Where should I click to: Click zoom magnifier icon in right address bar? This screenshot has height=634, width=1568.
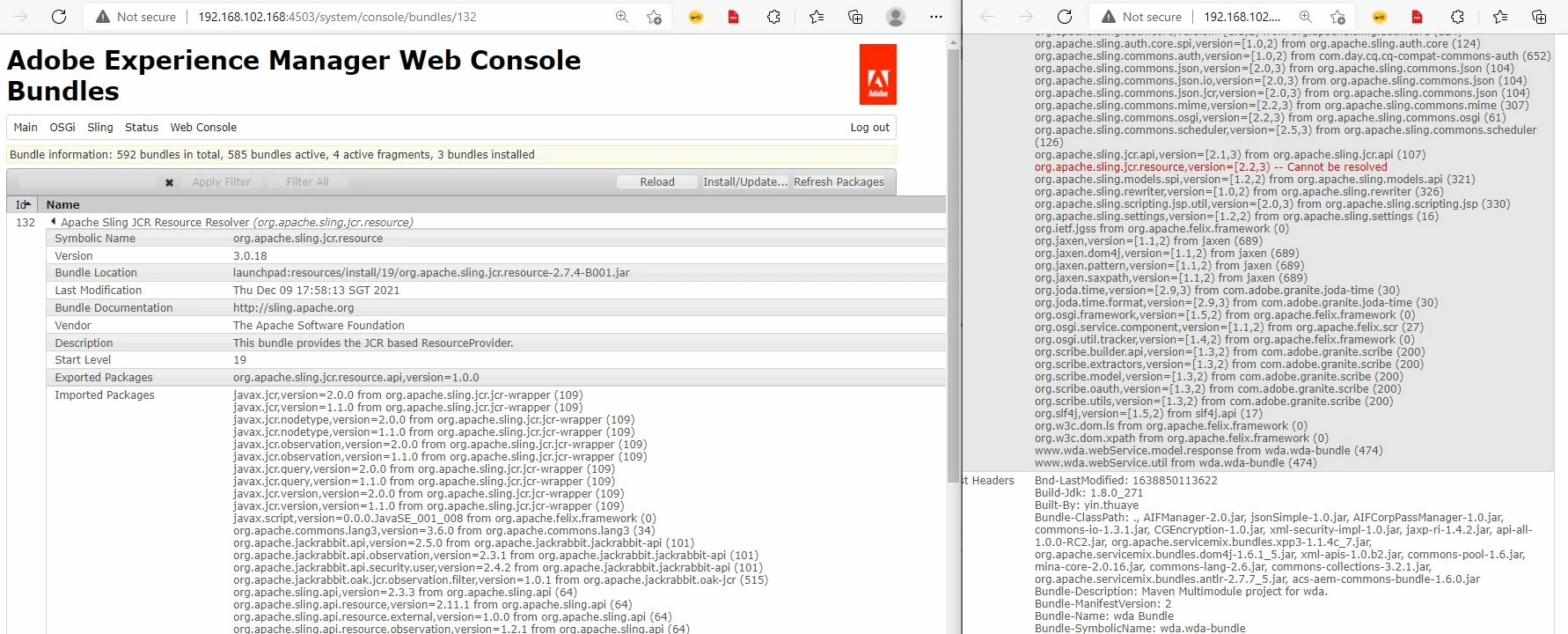(1306, 17)
